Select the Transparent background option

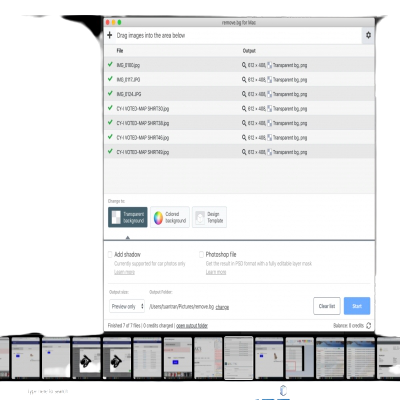tap(128, 217)
